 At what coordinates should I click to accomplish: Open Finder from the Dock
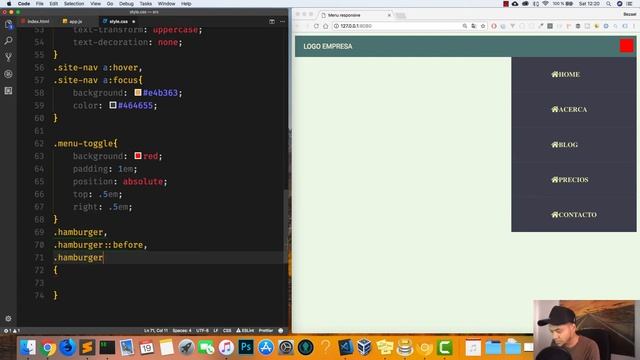pos(28,347)
